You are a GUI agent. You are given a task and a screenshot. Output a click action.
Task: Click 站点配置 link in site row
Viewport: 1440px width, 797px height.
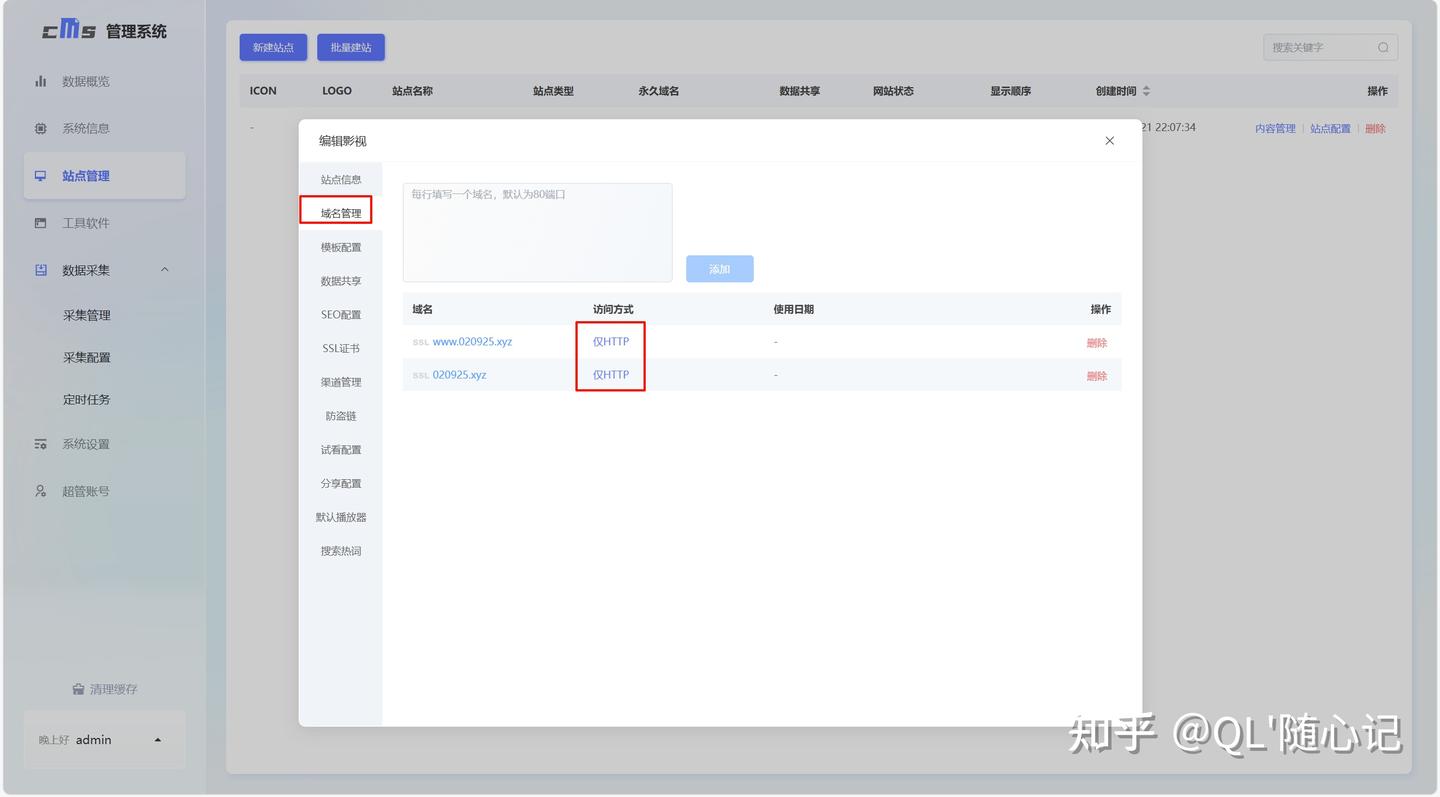coord(1330,129)
